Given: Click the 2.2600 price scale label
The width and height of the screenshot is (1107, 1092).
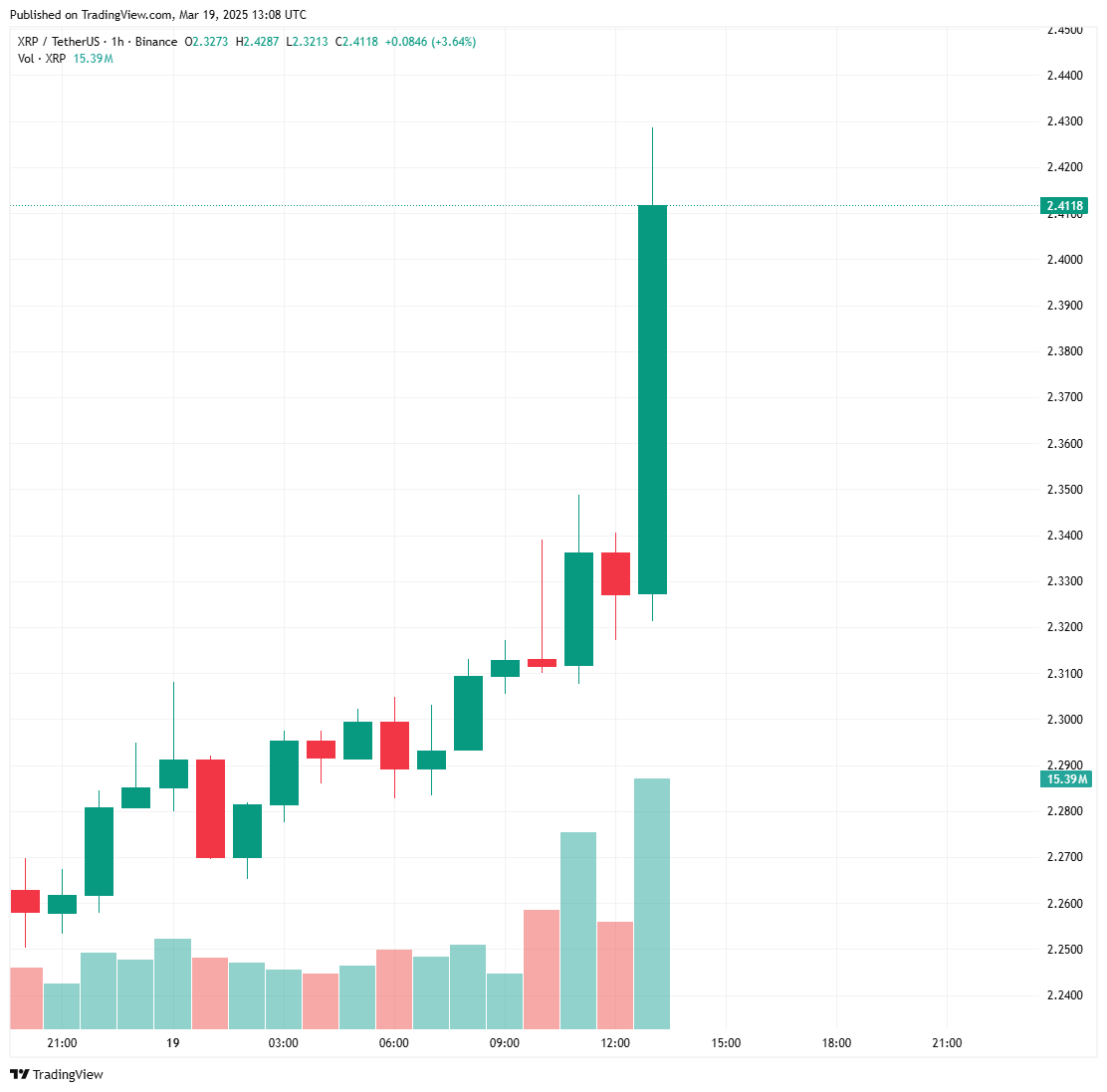Looking at the screenshot, I should tap(1064, 904).
